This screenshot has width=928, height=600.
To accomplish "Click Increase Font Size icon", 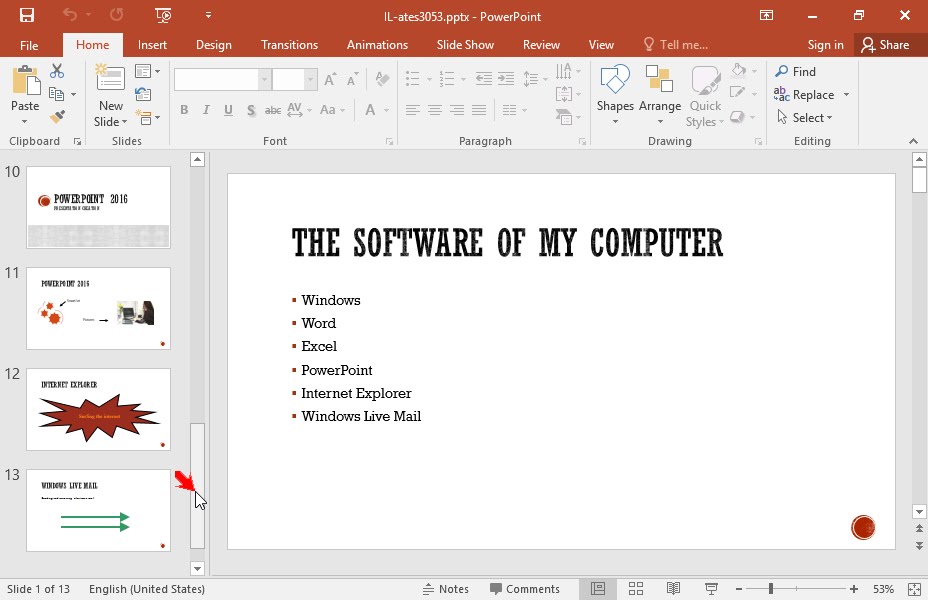I will pos(330,79).
